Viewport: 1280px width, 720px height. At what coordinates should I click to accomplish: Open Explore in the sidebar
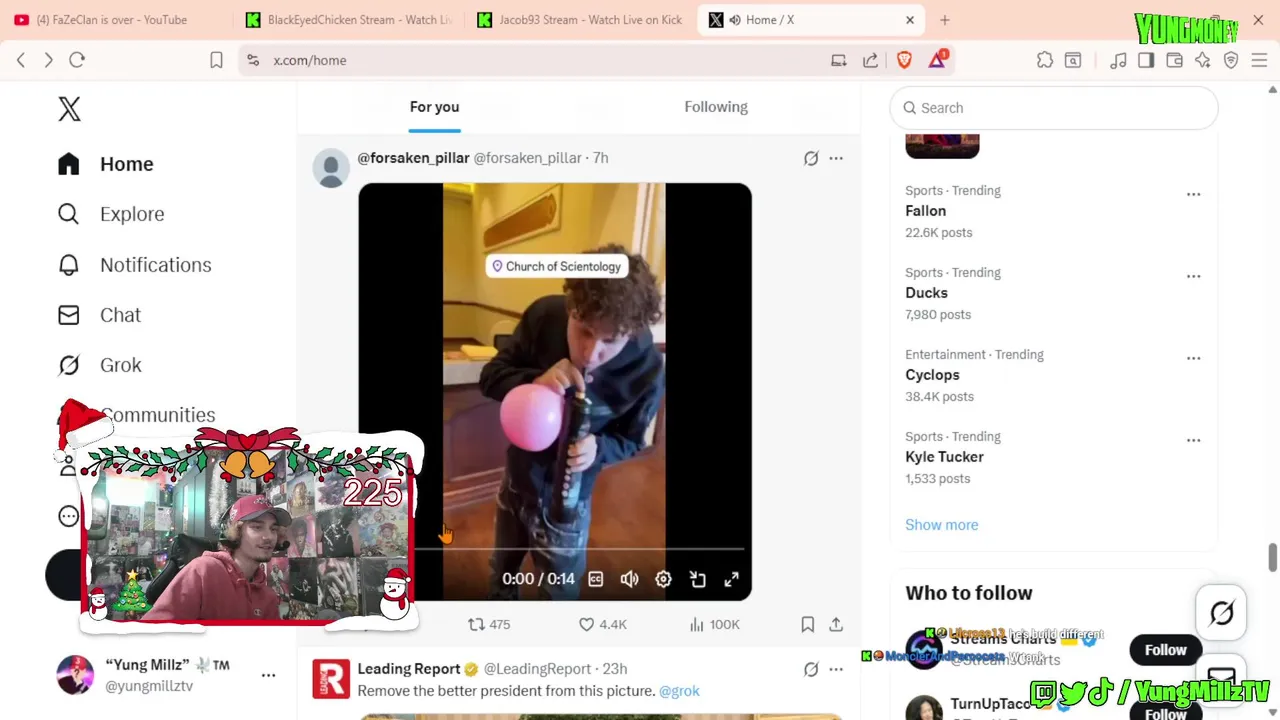pyautogui.click(x=111, y=214)
